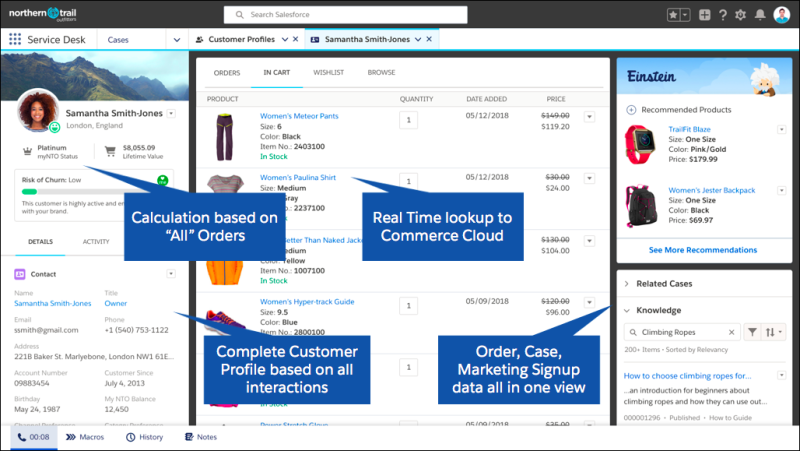Click the TrailFit Blaze watch thumbnail
This screenshot has height=451, width=800.
click(640, 144)
